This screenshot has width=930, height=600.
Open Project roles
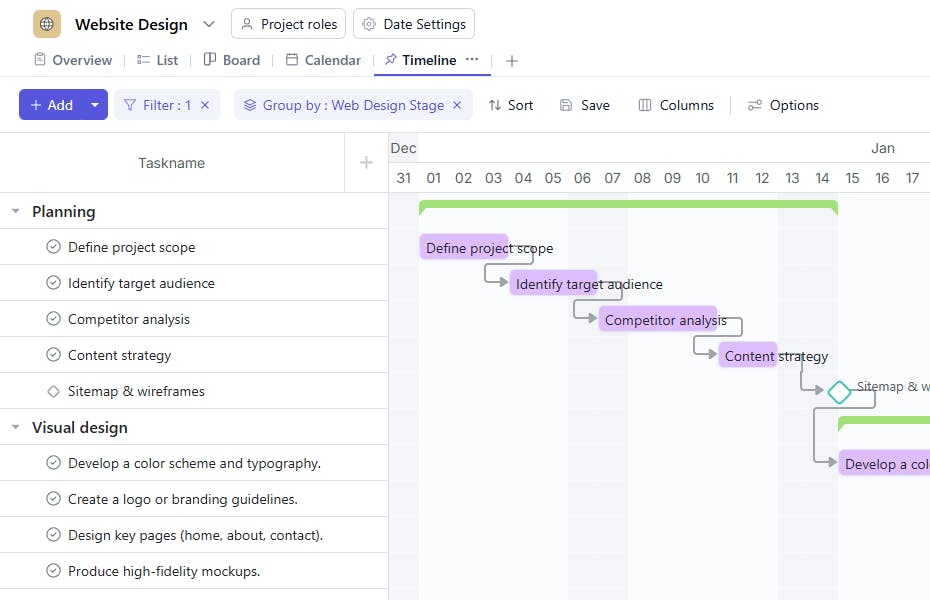pos(288,24)
